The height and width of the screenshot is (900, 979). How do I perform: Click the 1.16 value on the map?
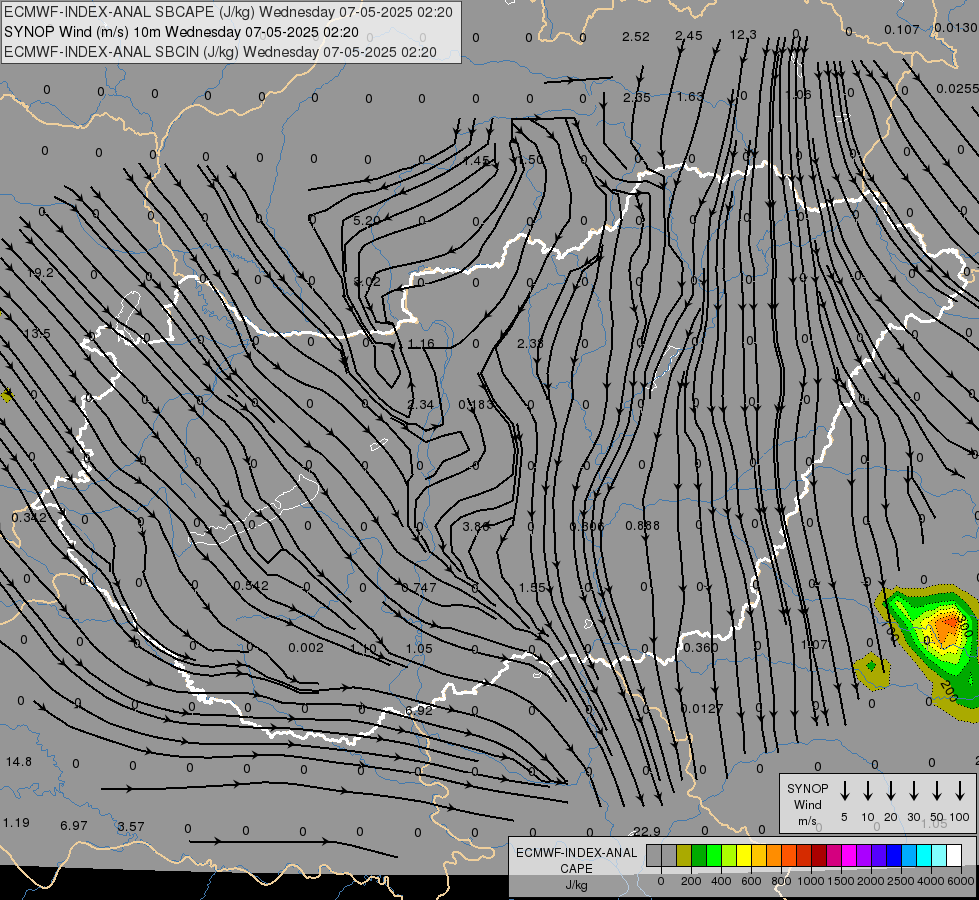click(421, 344)
